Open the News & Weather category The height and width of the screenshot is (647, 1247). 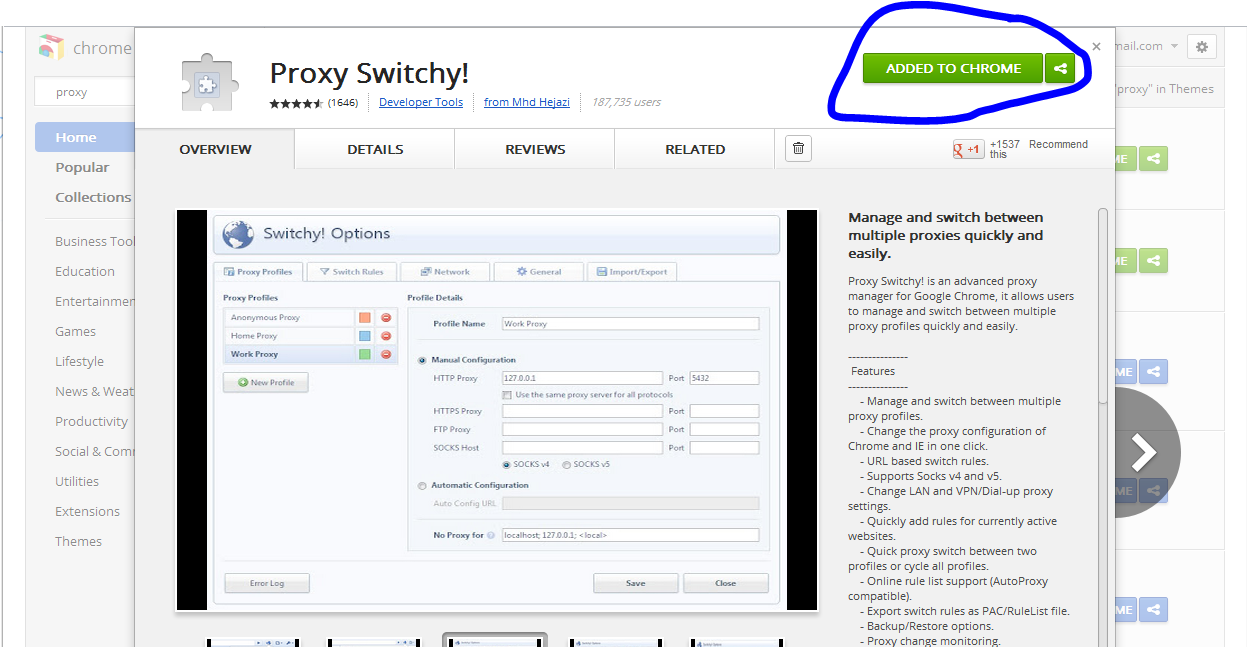click(x=95, y=391)
